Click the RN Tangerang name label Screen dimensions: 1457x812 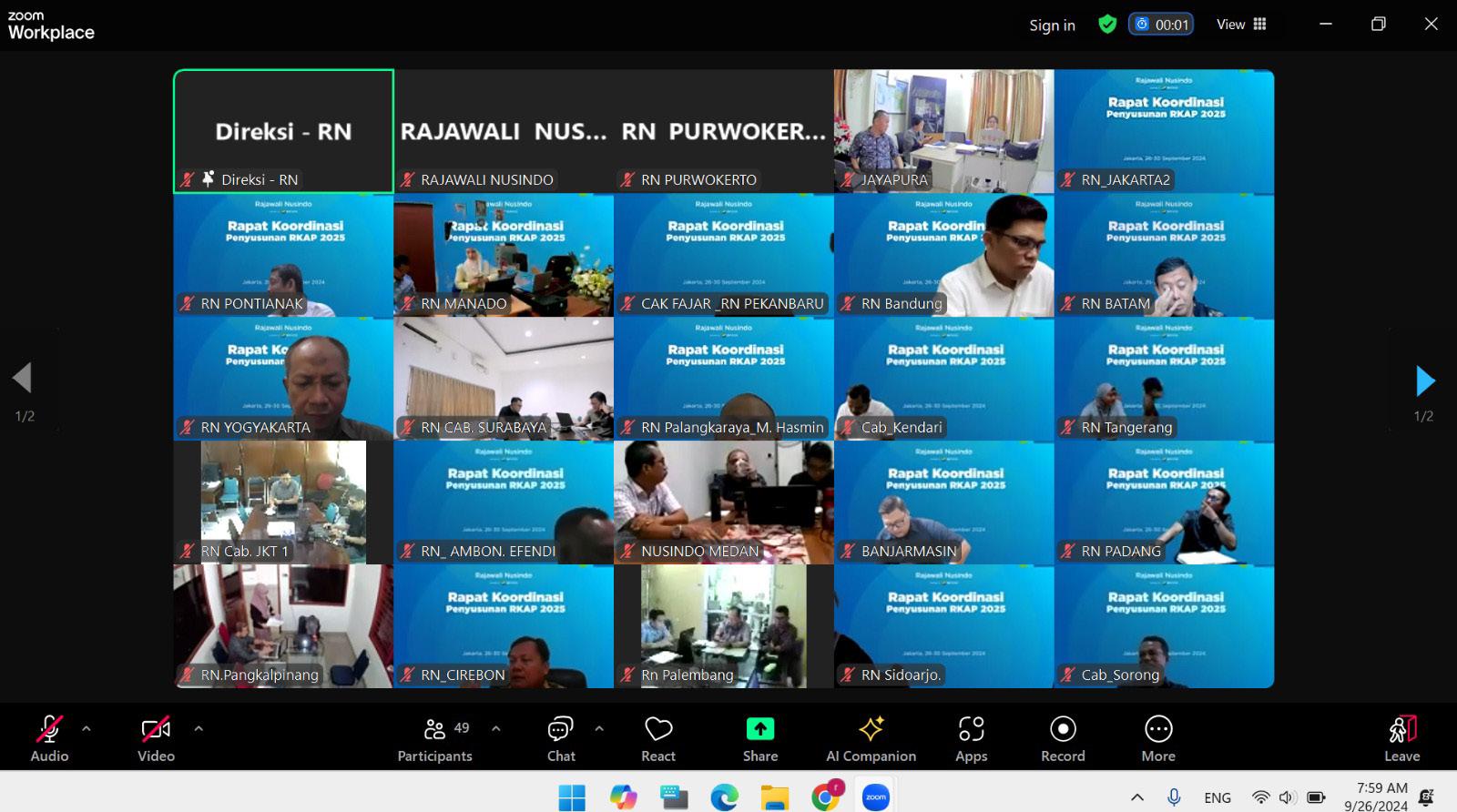coord(1126,428)
